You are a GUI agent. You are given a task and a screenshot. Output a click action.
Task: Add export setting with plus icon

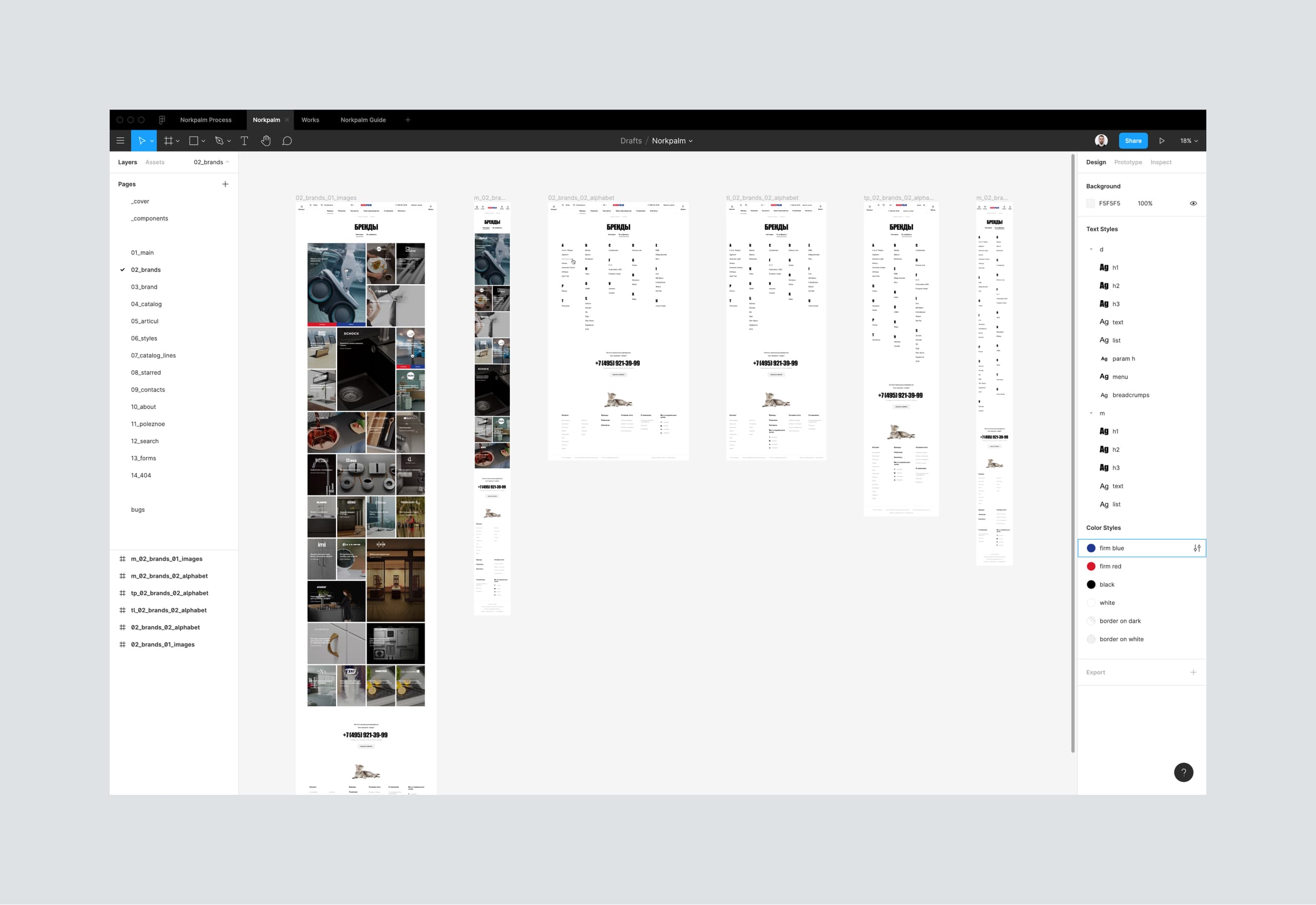(1194, 673)
